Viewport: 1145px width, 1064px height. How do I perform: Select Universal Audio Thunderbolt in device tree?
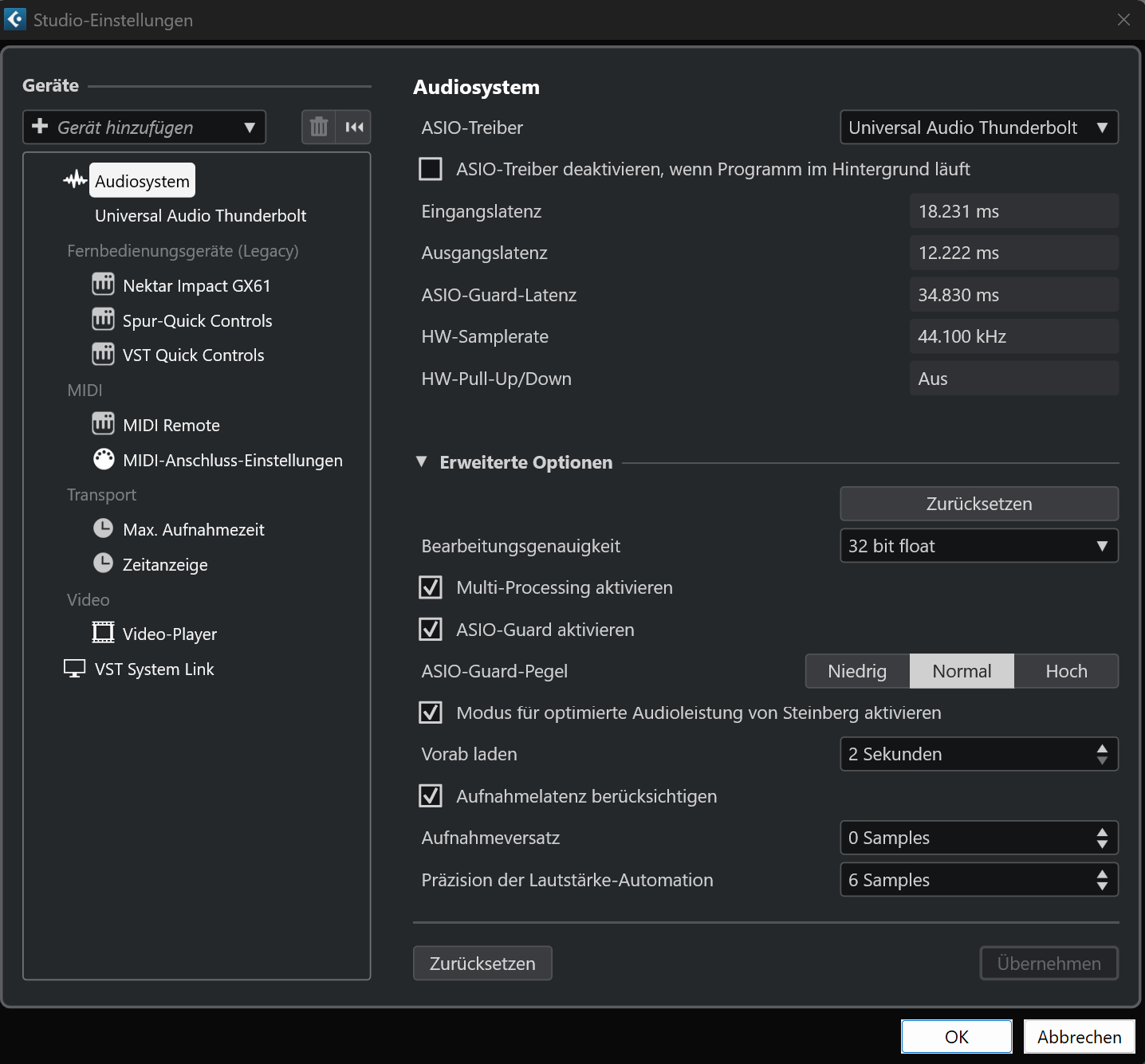click(200, 216)
